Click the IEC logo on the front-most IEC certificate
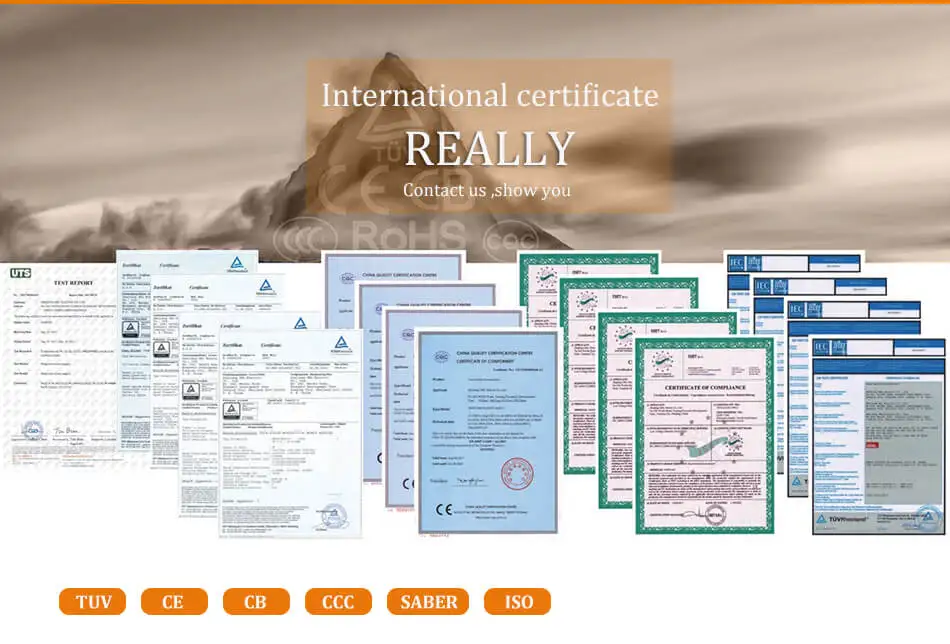The image size is (950, 644). (x=822, y=348)
